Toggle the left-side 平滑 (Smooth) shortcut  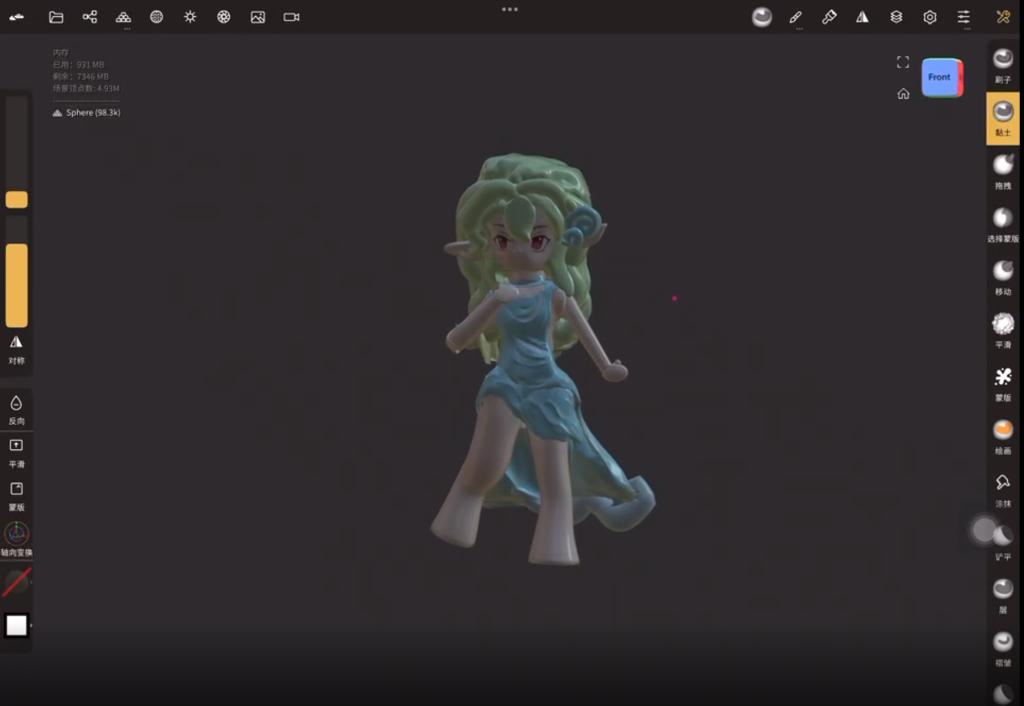click(16, 451)
